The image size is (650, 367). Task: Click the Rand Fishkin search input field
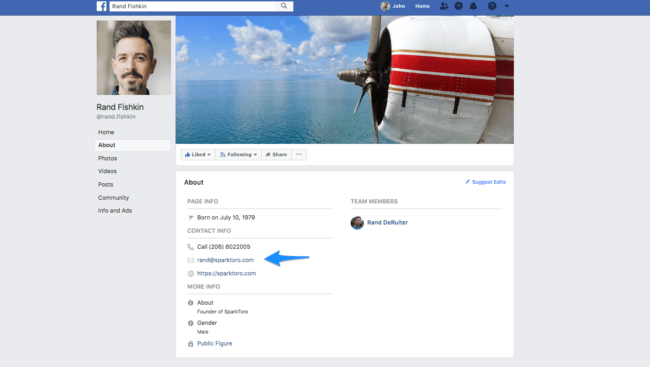coord(194,6)
